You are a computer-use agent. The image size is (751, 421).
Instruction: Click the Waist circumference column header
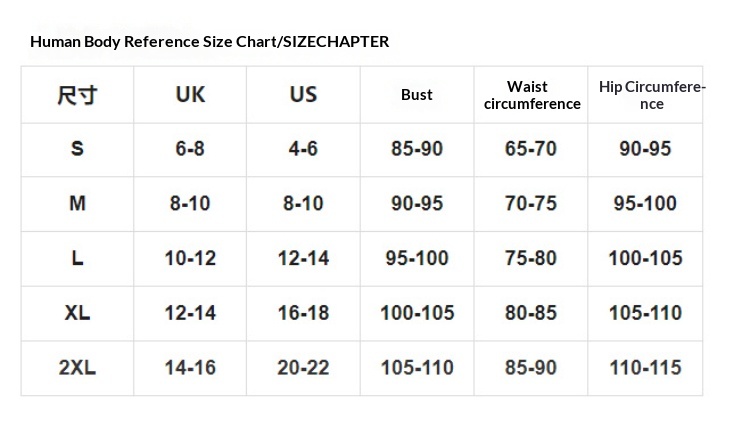click(531, 95)
